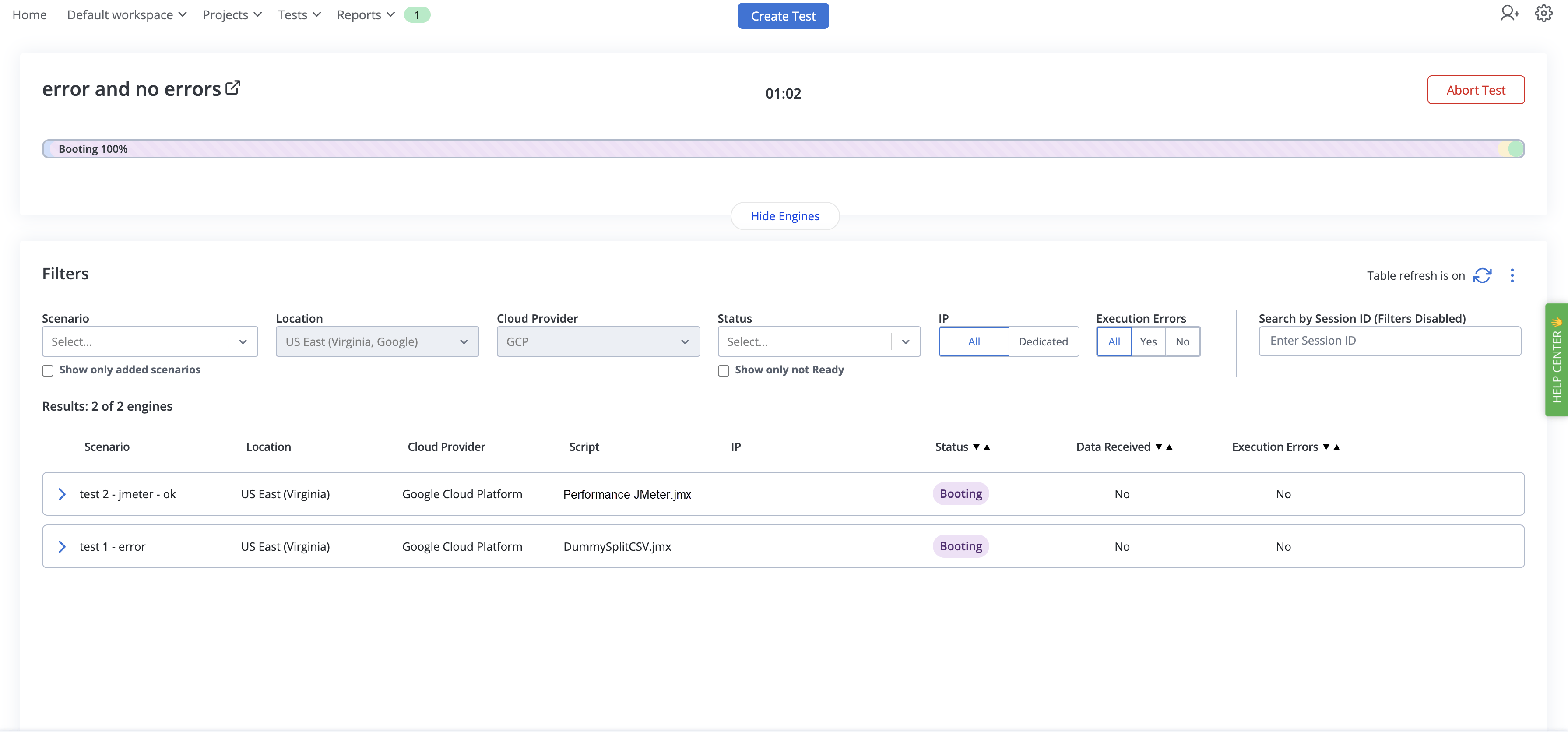Open the three-dot options menu

coord(1512,275)
